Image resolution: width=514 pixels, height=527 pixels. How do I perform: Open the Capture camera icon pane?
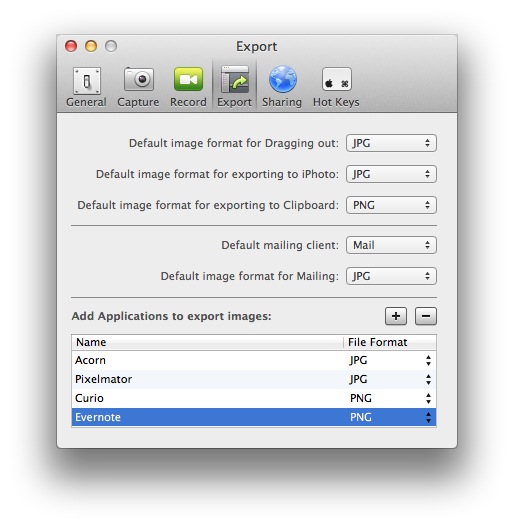tap(139, 80)
